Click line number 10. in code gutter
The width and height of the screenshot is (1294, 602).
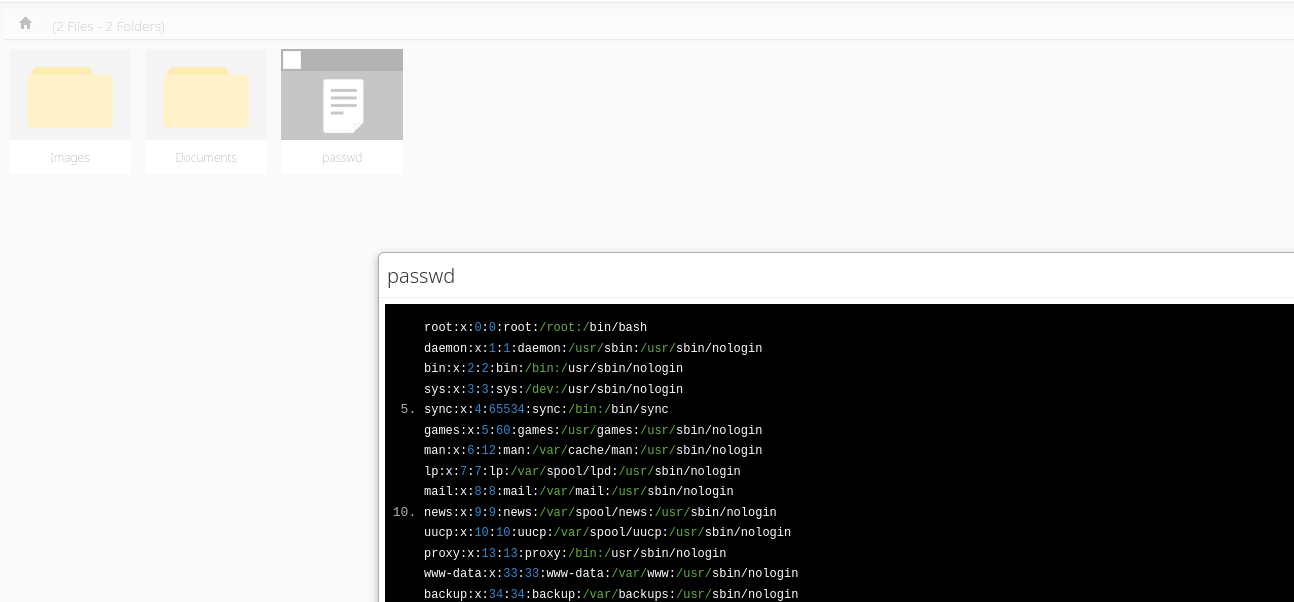[x=404, y=512]
